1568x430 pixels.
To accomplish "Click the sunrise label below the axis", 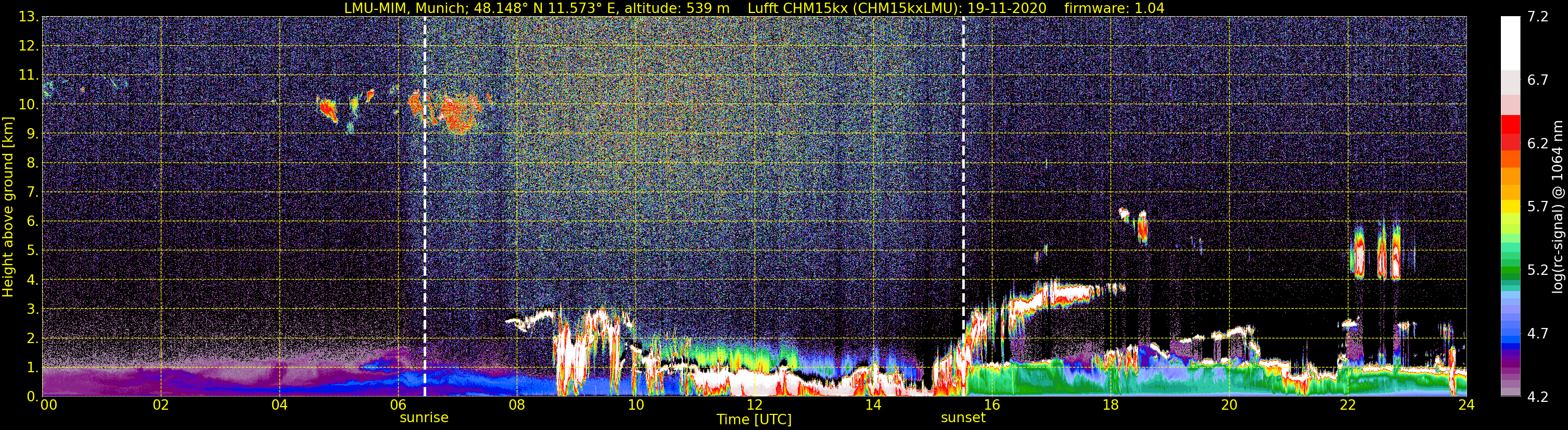I will (x=424, y=418).
